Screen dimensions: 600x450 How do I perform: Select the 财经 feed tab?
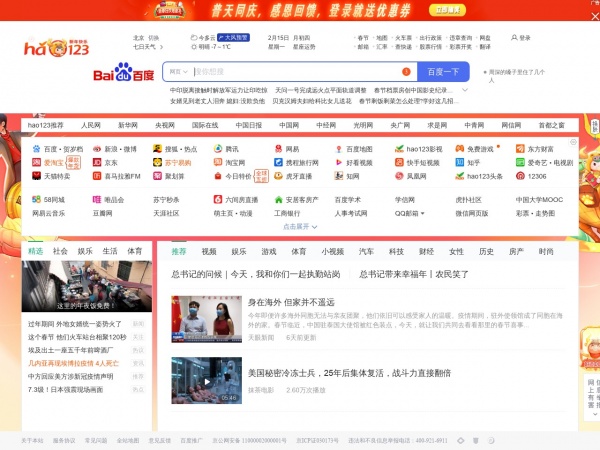pyautogui.click(x=426, y=251)
